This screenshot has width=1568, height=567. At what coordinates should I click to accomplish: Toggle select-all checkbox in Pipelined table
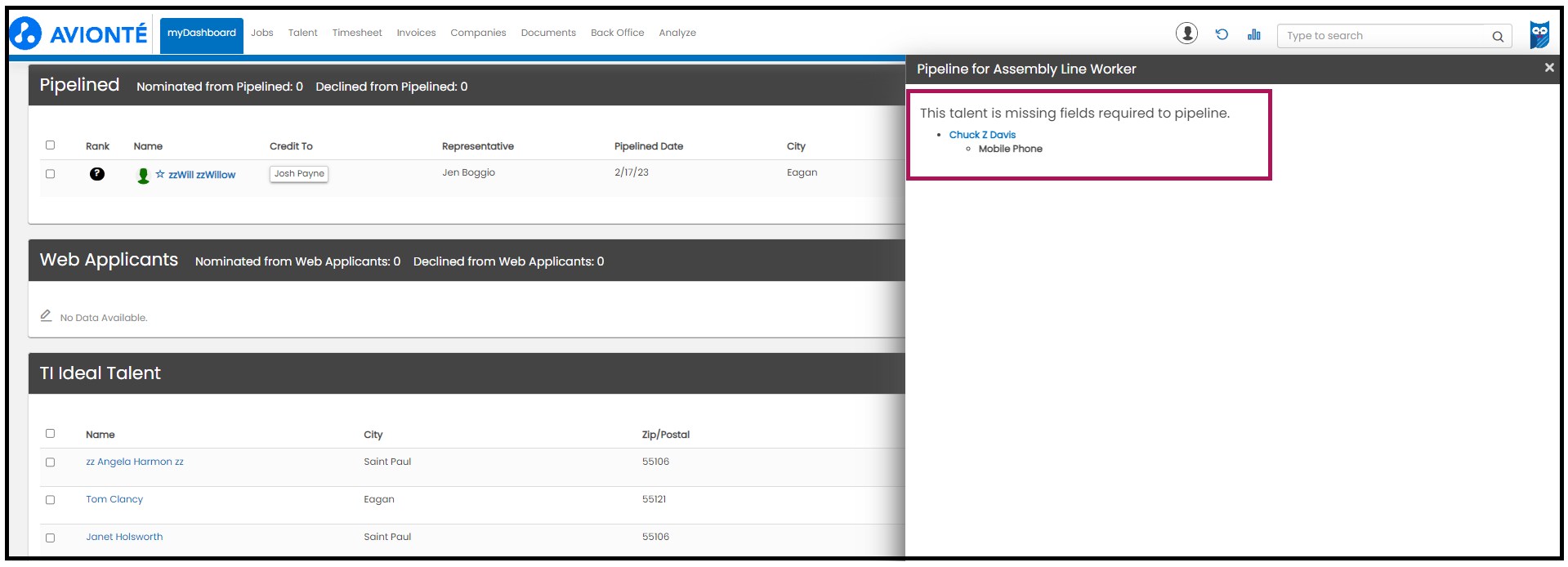[51, 145]
